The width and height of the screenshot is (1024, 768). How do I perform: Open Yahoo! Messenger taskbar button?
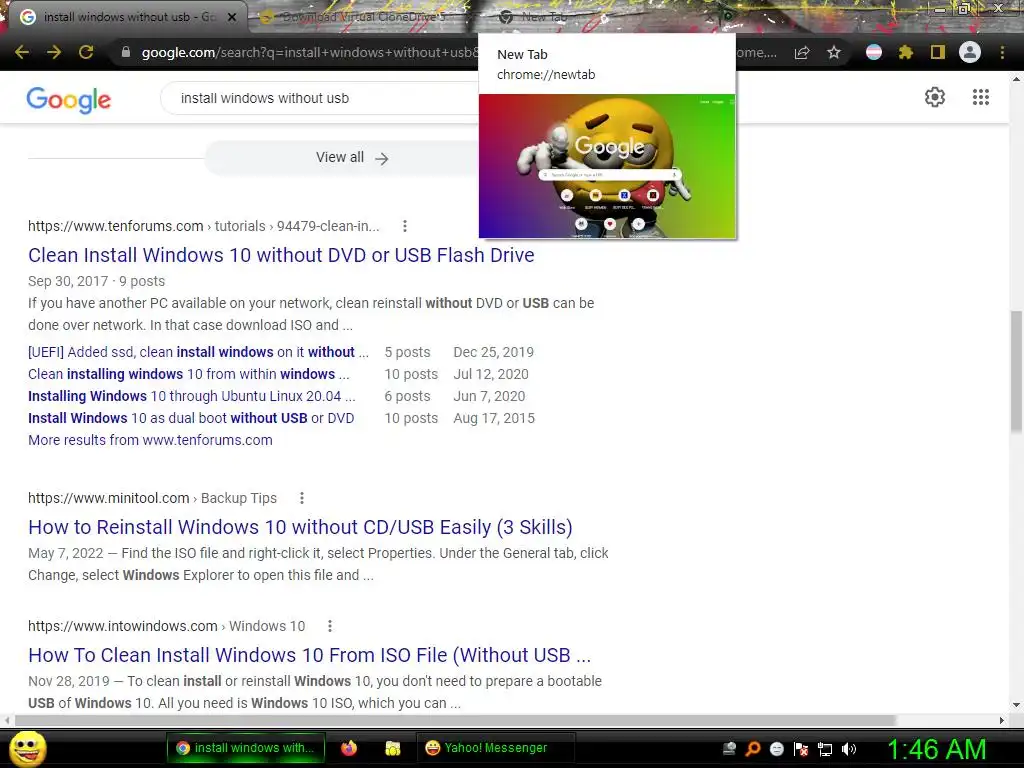[495, 748]
